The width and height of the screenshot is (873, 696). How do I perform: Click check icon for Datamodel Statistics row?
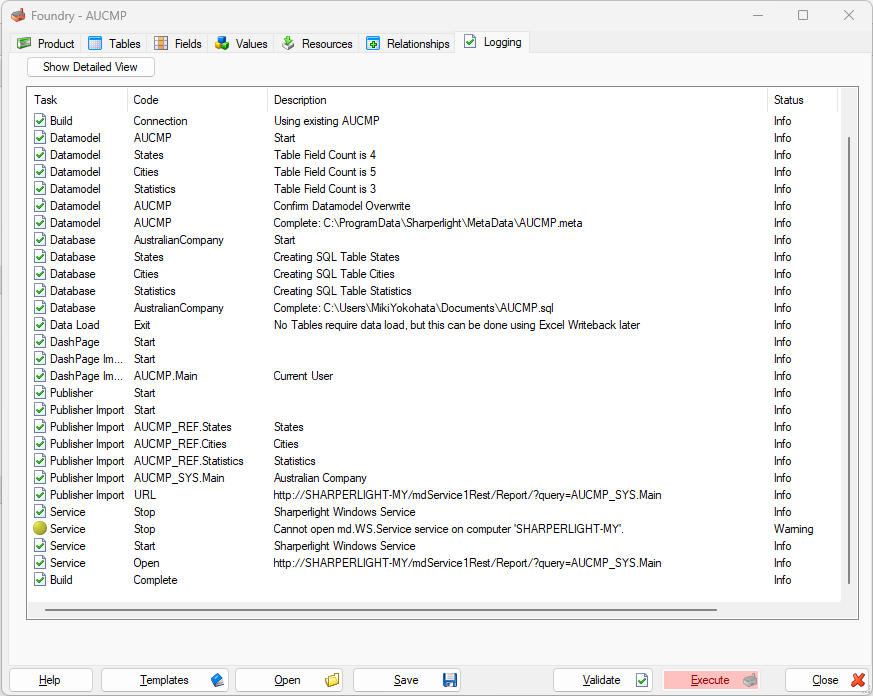(40, 188)
